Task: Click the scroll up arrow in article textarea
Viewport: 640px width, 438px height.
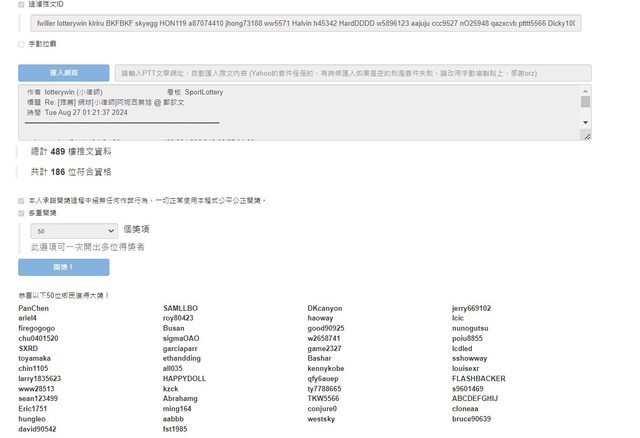Action: point(585,91)
